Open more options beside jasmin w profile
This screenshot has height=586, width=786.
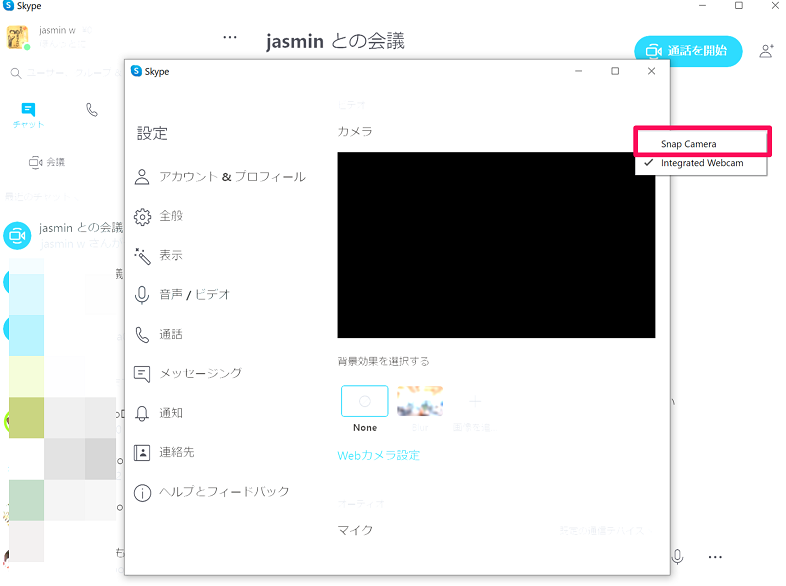230,37
